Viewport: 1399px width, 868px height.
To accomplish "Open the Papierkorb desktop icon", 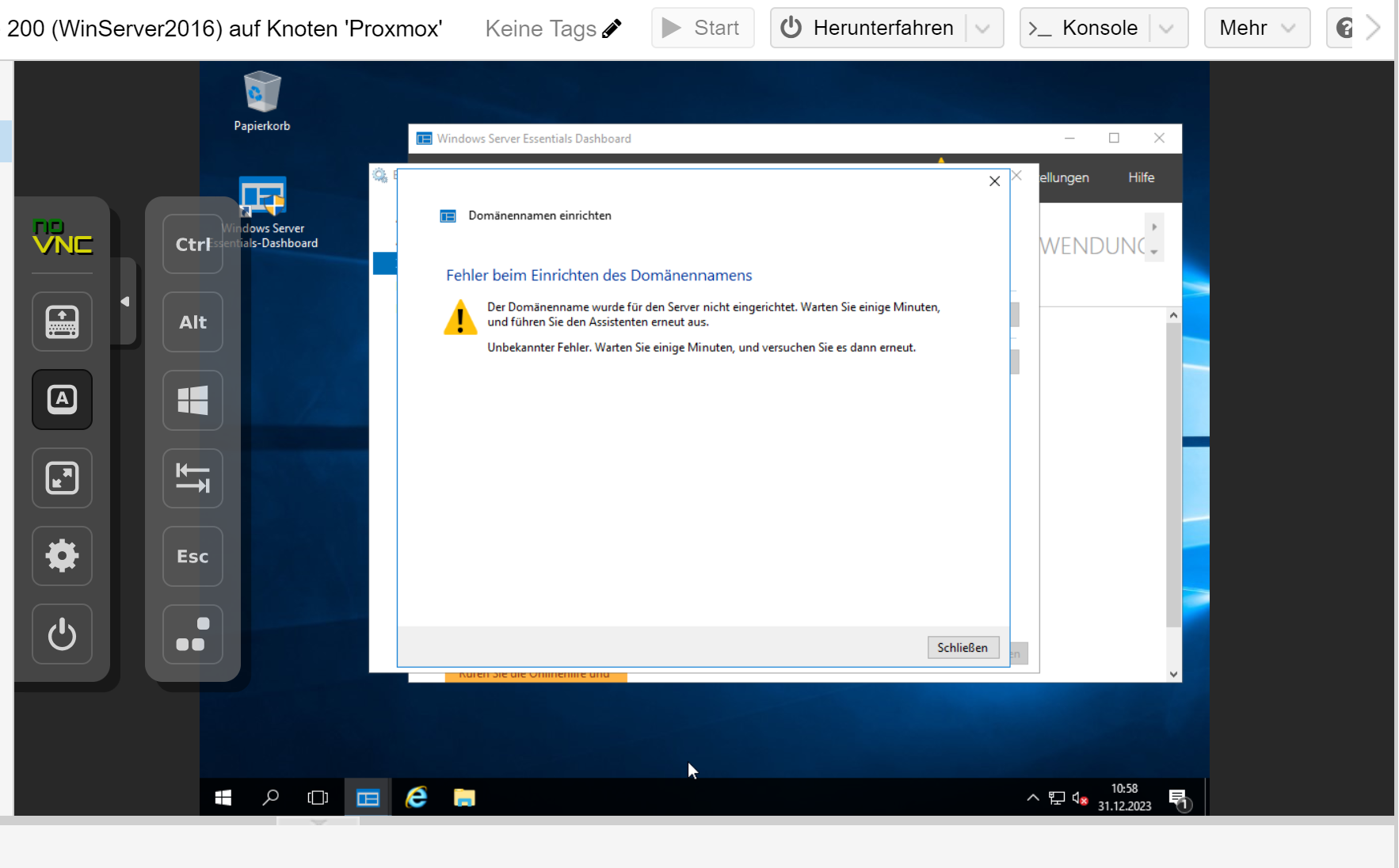I will (262, 101).
